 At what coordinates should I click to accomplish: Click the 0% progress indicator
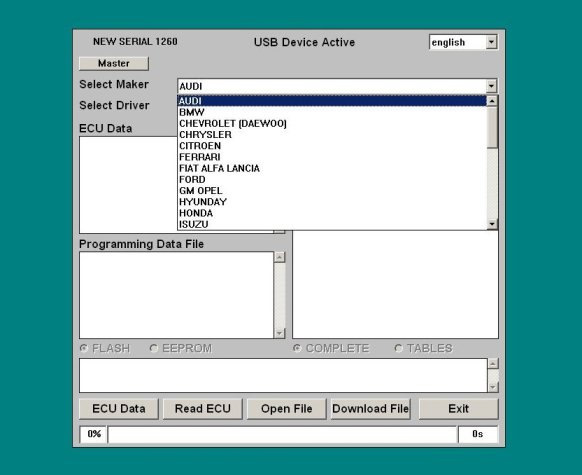(93, 434)
